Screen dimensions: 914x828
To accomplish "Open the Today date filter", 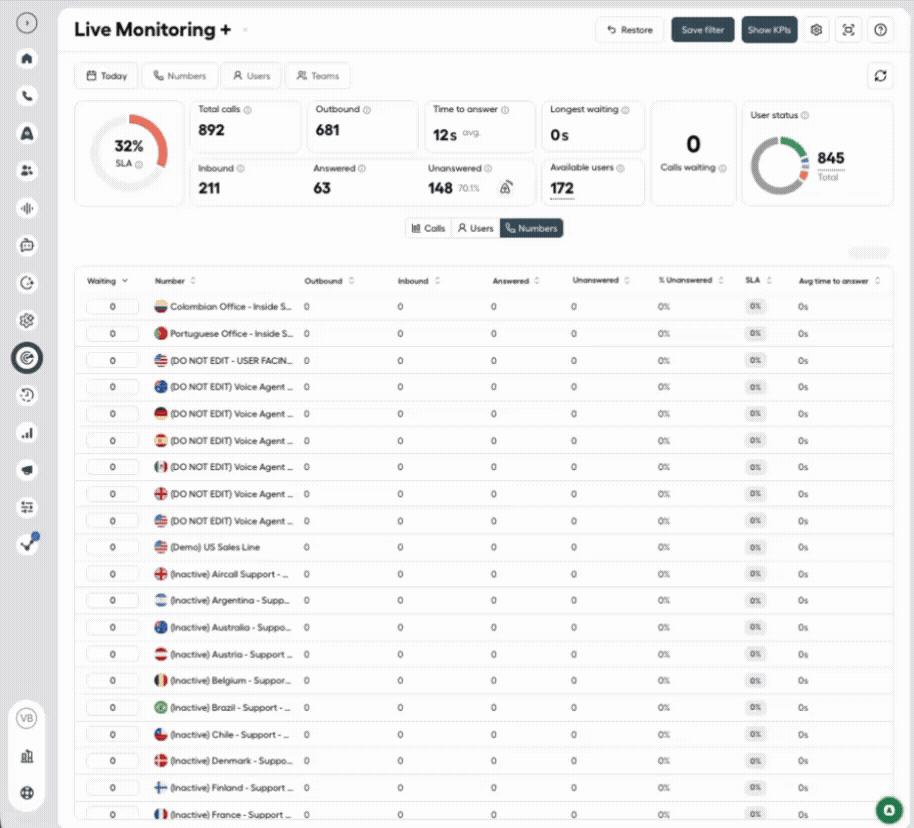I will coord(106,76).
